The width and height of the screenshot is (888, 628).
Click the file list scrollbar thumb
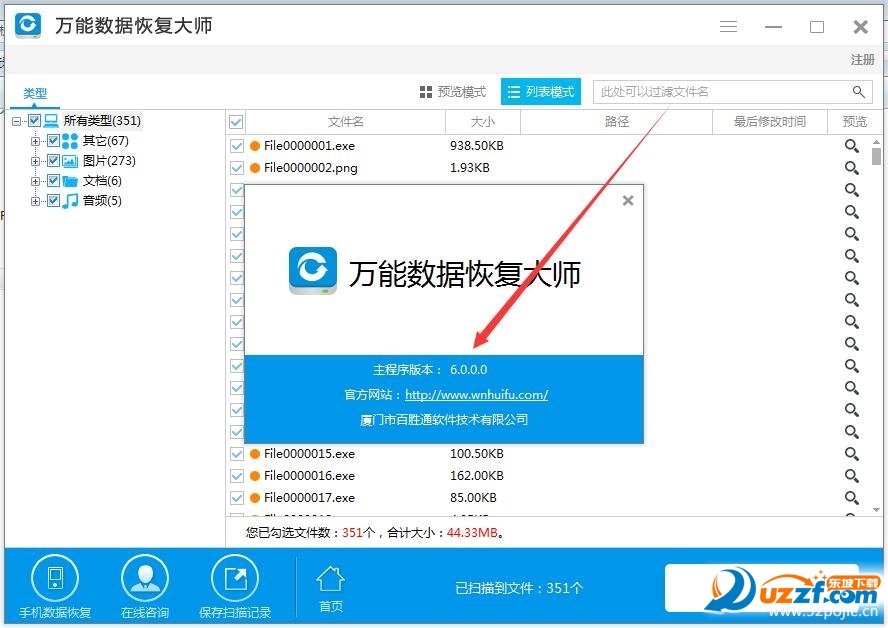pyautogui.click(x=876, y=156)
